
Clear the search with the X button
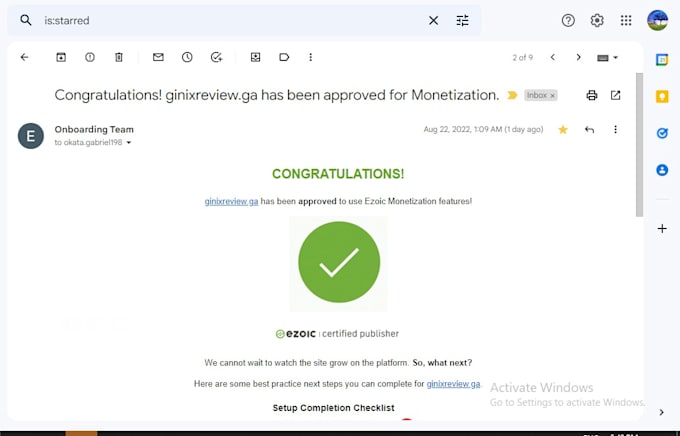point(433,20)
